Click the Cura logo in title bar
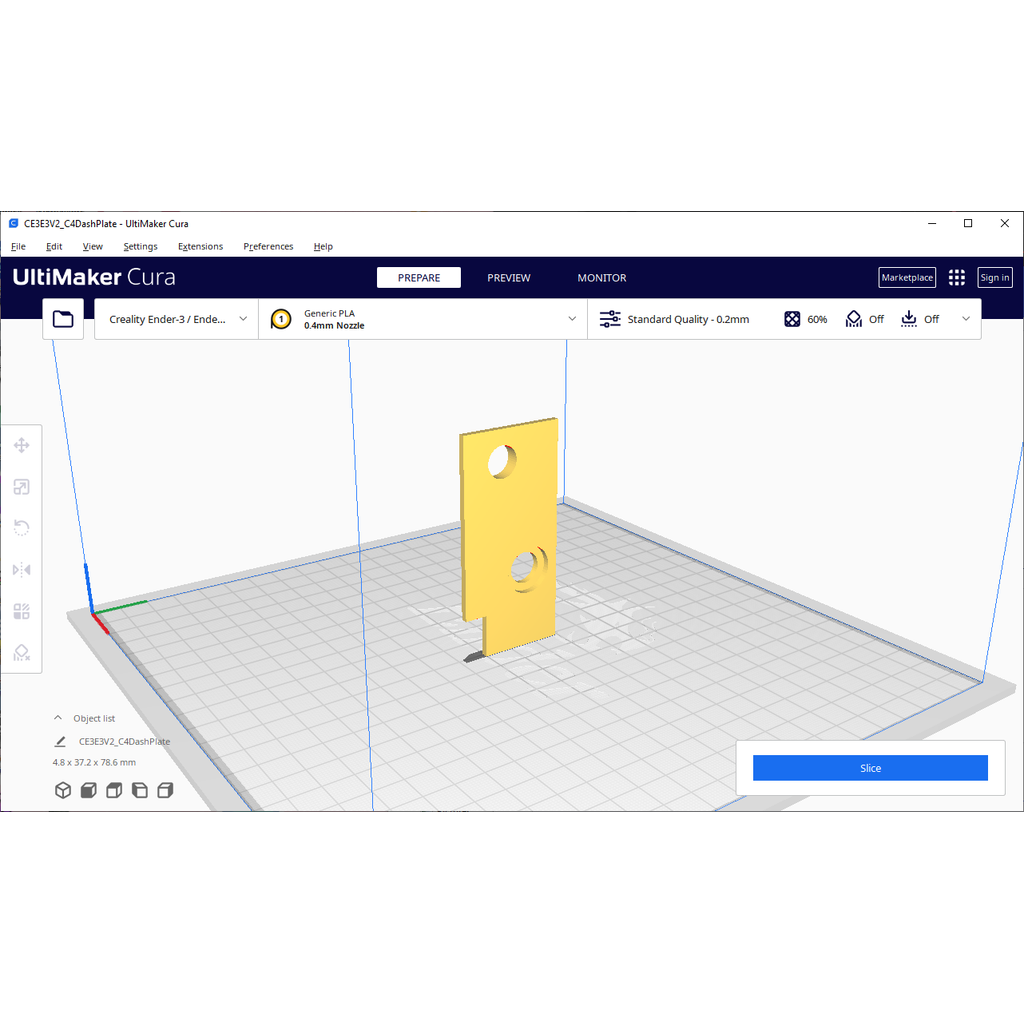The height and width of the screenshot is (1024, 1024). (x=13, y=223)
